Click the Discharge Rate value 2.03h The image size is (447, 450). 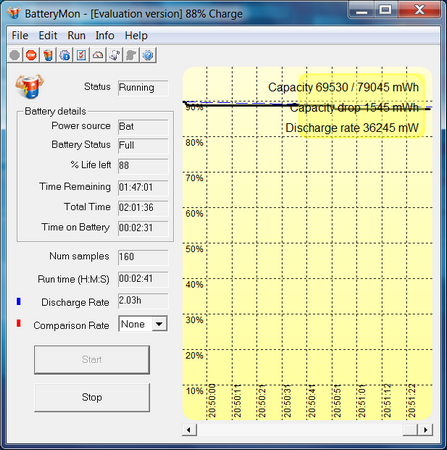(x=143, y=301)
